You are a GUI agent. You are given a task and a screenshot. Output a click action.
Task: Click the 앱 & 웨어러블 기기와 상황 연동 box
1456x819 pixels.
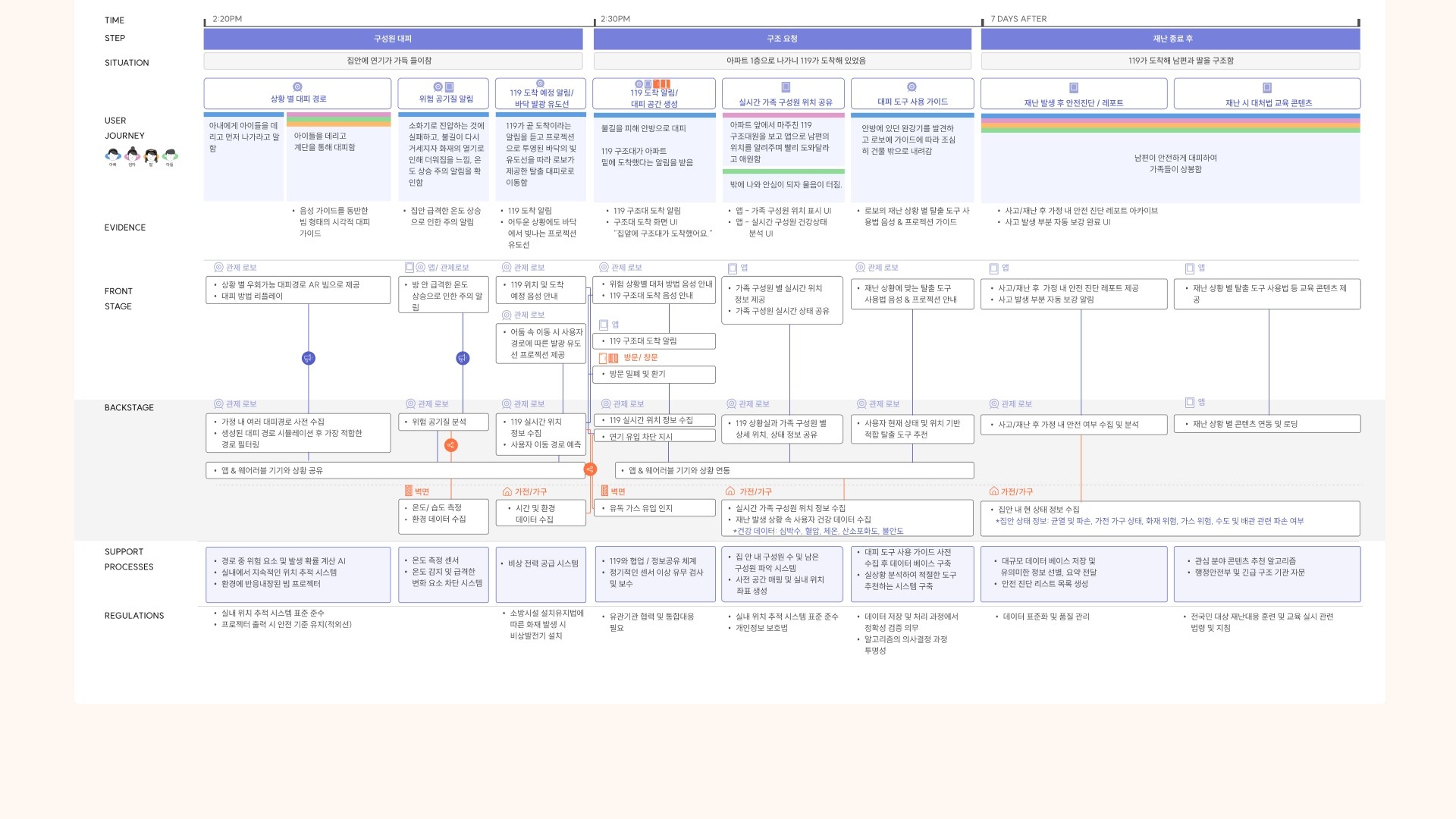pyautogui.click(x=794, y=470)
